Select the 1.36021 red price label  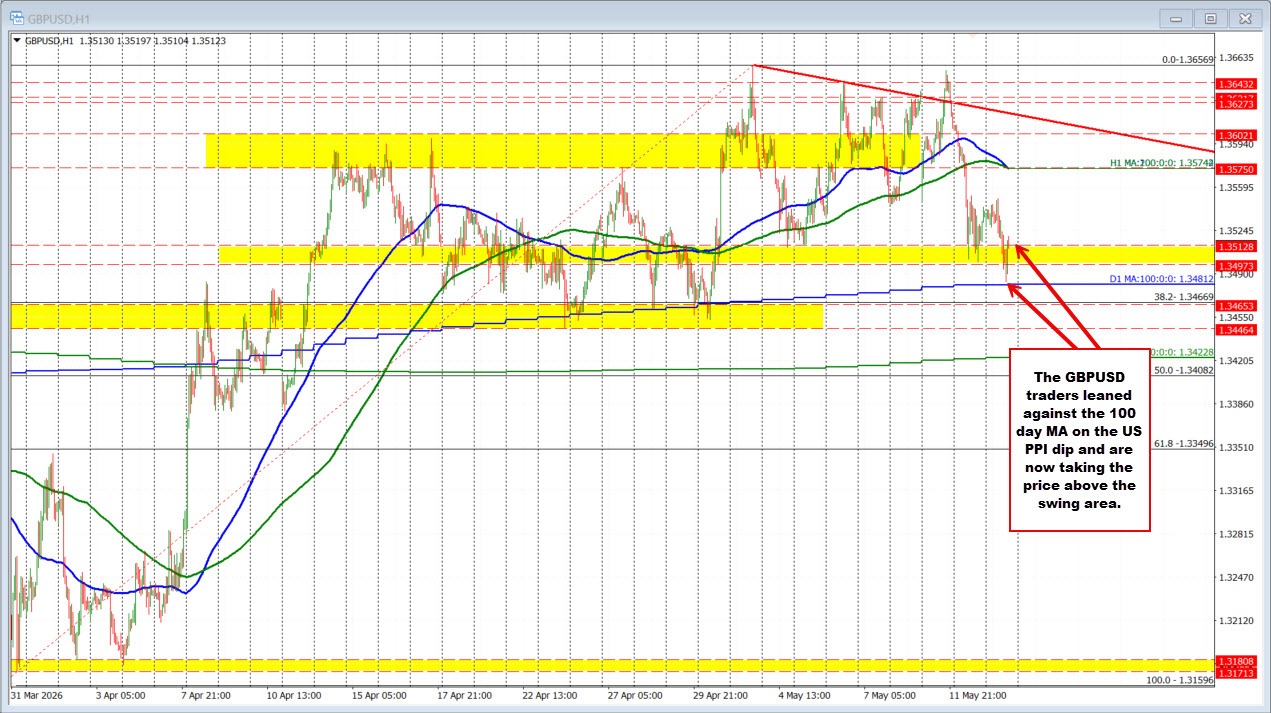(1237, 135)
